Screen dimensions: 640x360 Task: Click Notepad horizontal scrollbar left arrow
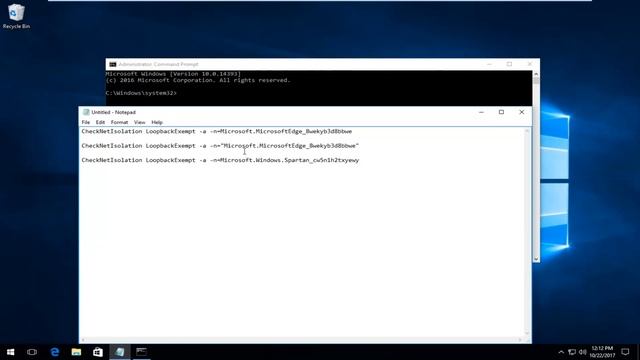click(83, 340)
